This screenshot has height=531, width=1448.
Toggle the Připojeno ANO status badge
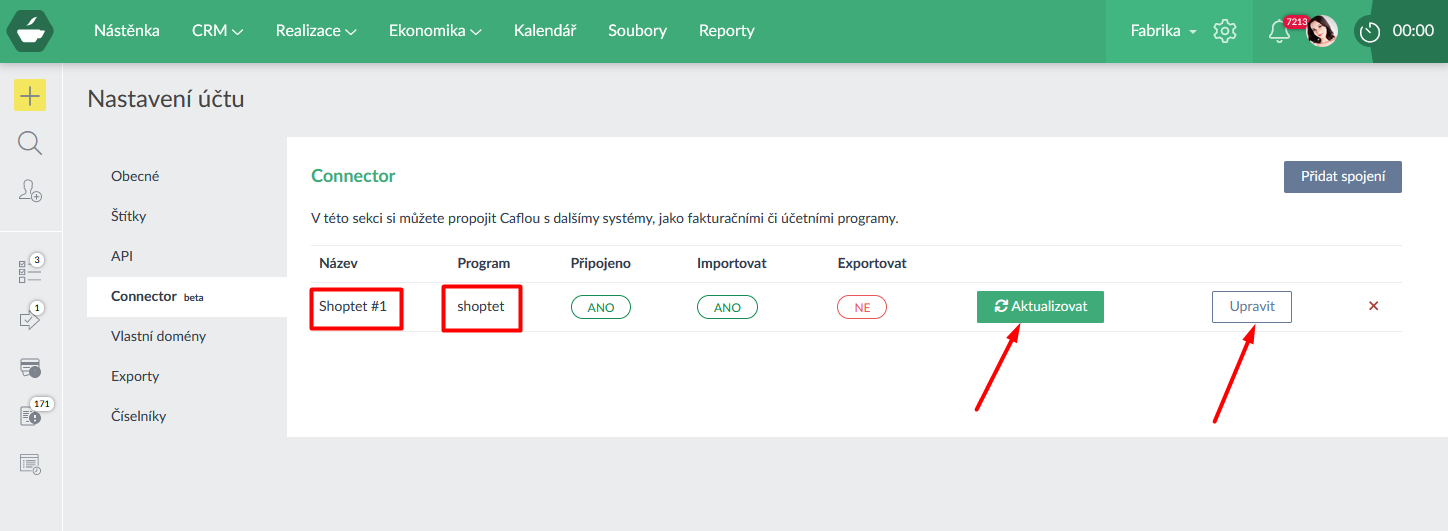[600, 307]
